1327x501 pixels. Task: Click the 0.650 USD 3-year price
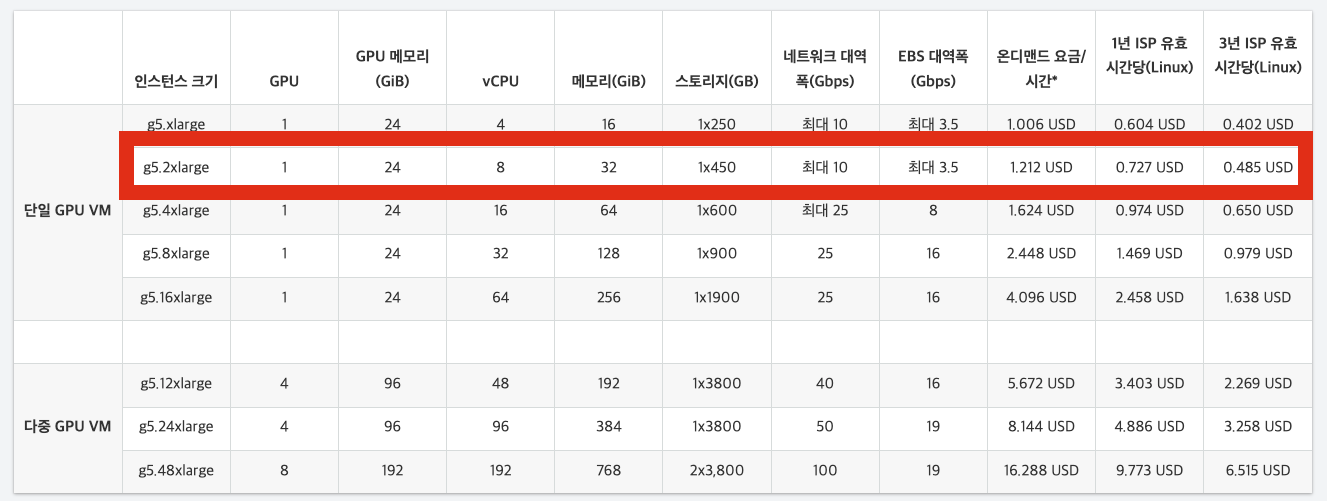pos(1257,210)
